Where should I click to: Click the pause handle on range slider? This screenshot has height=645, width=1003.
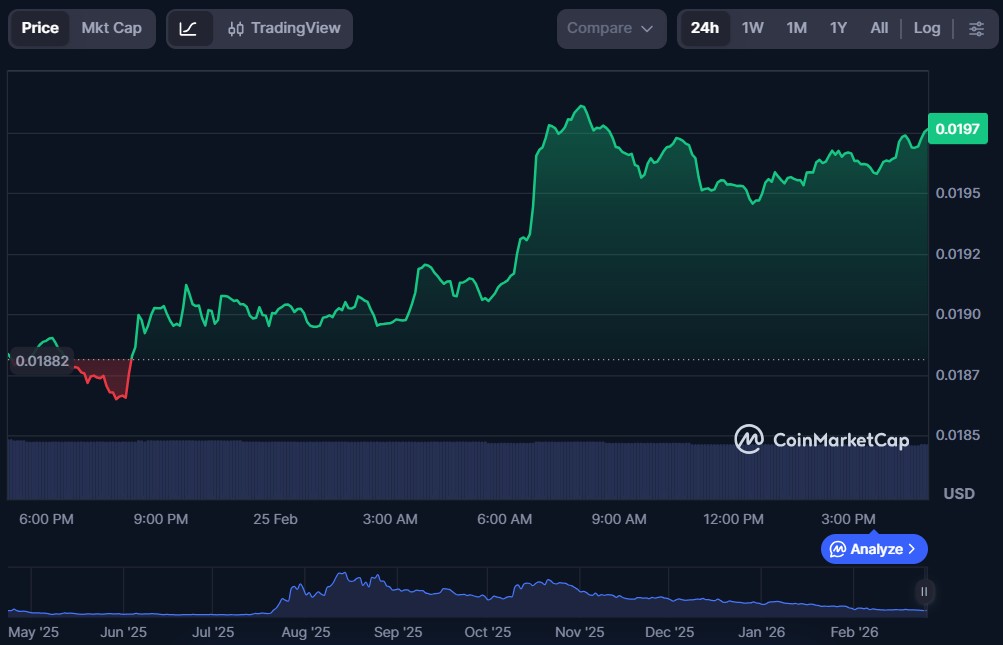(x=924, y=592)
